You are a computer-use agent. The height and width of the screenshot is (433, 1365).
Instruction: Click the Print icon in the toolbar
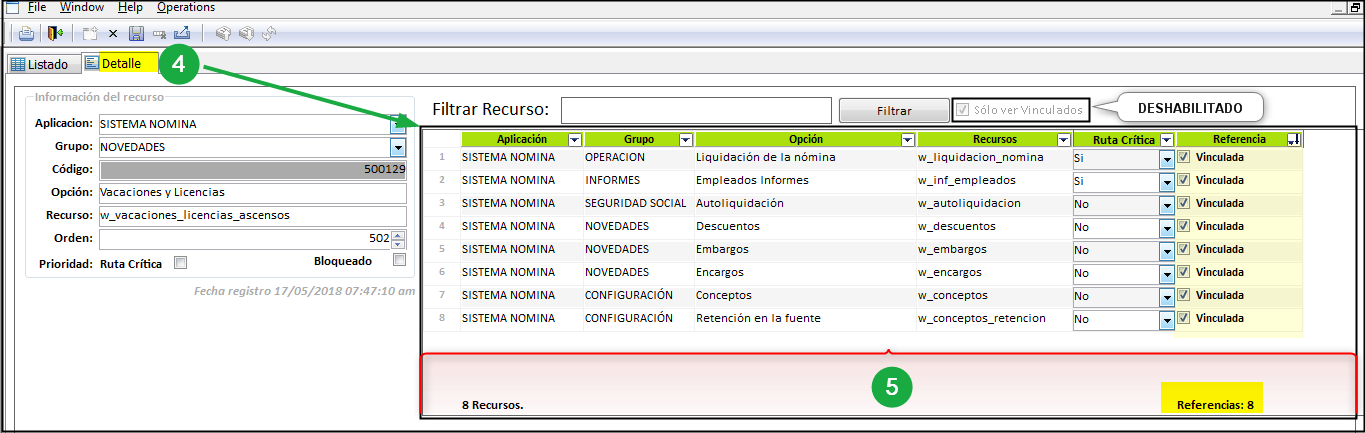(x=26, y=33)
